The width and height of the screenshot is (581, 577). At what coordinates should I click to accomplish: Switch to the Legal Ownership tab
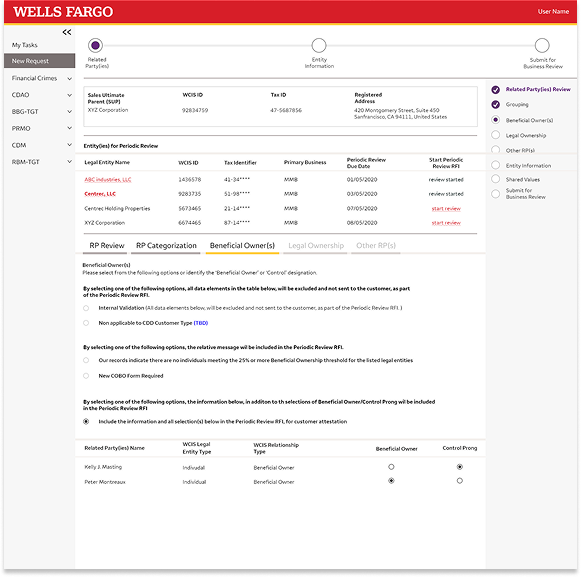click(316, 246)
